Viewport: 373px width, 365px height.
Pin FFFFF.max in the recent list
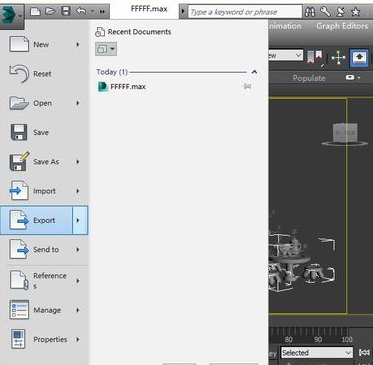point(247,86)
